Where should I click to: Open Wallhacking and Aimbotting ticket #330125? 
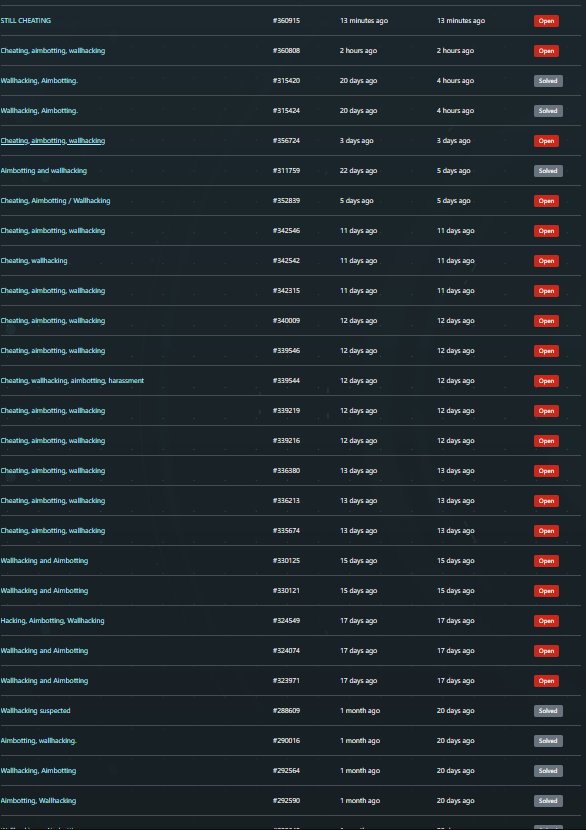(x=44, y=561)
